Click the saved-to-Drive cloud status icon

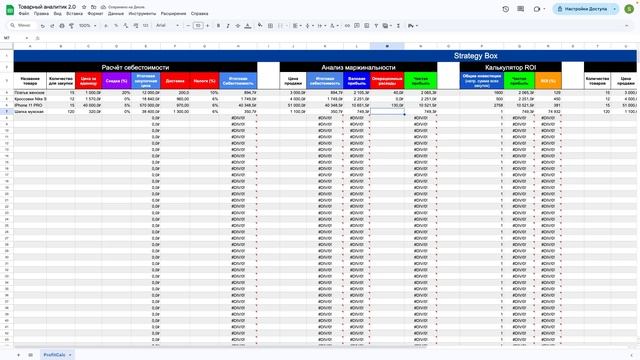pyautogui.click(x=103, y=7)
